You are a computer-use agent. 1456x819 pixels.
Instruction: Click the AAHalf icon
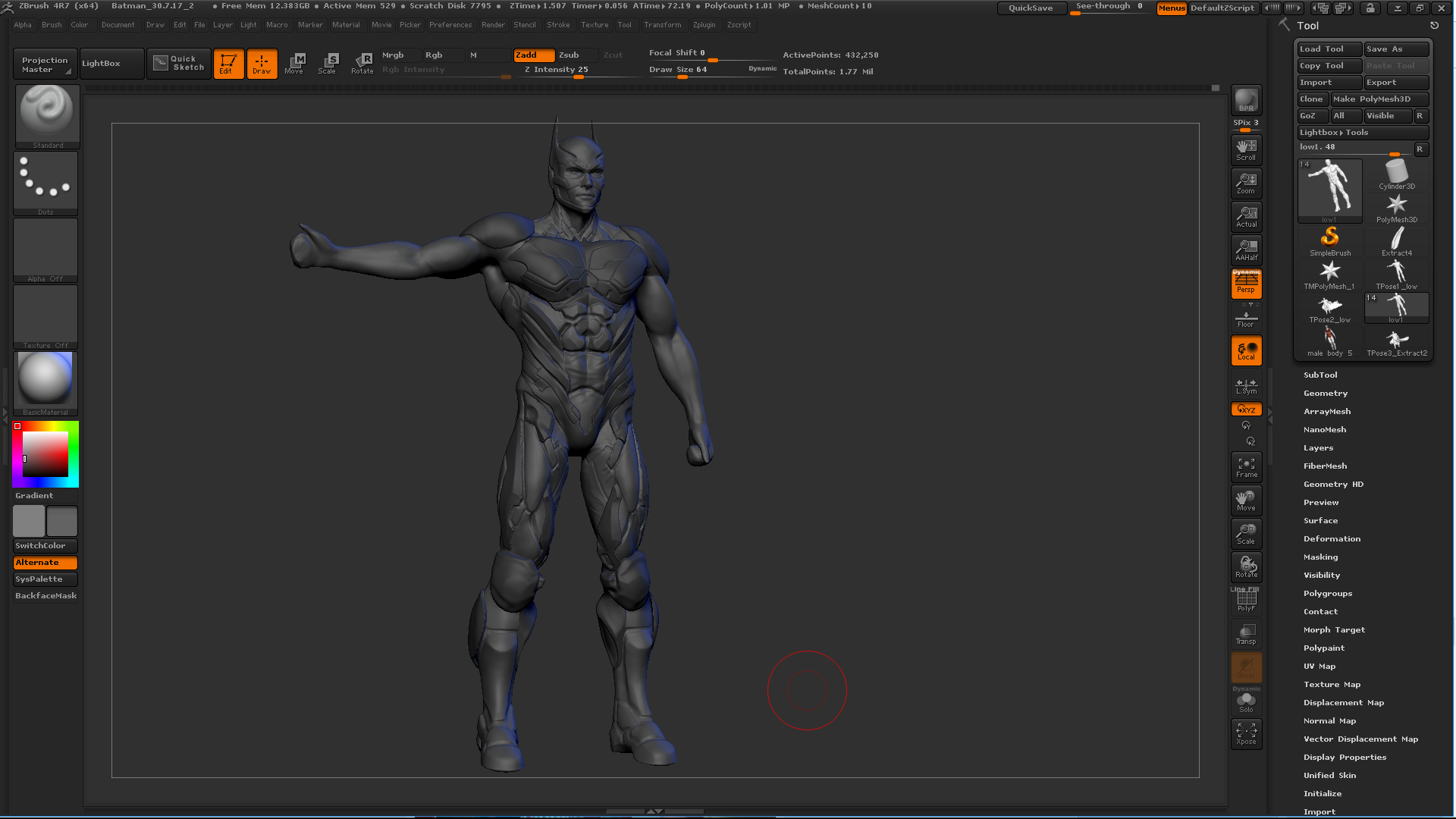tap(1246, 249)
